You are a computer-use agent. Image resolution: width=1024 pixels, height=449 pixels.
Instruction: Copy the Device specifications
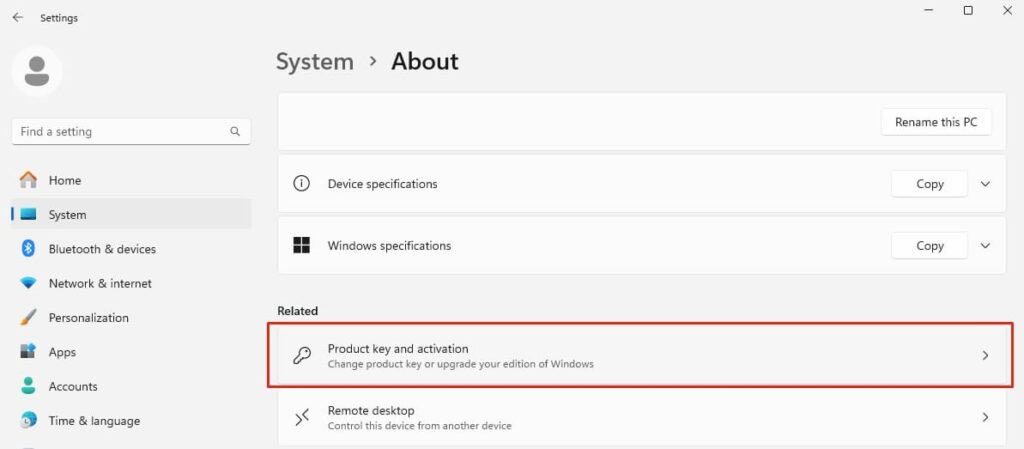point(929,184)
